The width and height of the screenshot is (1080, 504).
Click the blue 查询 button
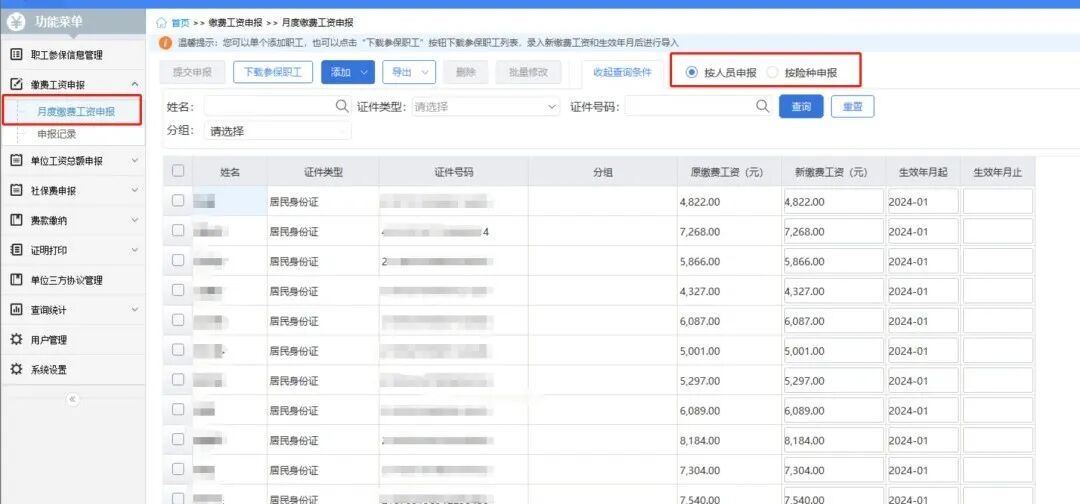(801, 107)
